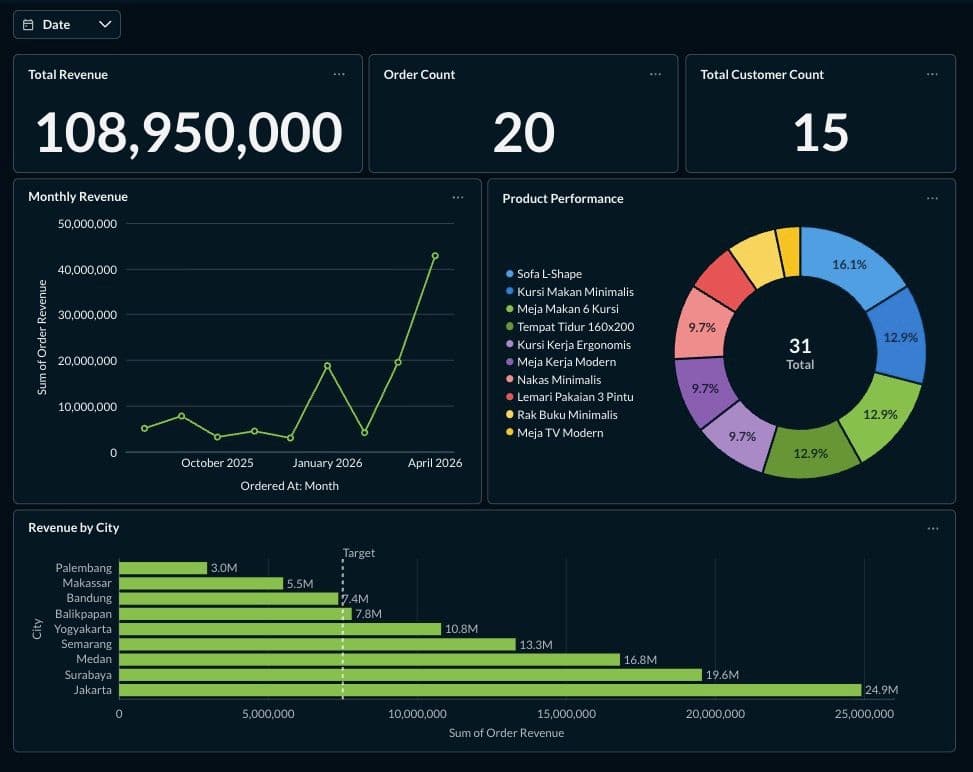The width and height of the screenshot is (973, 772).
Task: Click the Bandung revenue bar
Action: pos(229,598)
